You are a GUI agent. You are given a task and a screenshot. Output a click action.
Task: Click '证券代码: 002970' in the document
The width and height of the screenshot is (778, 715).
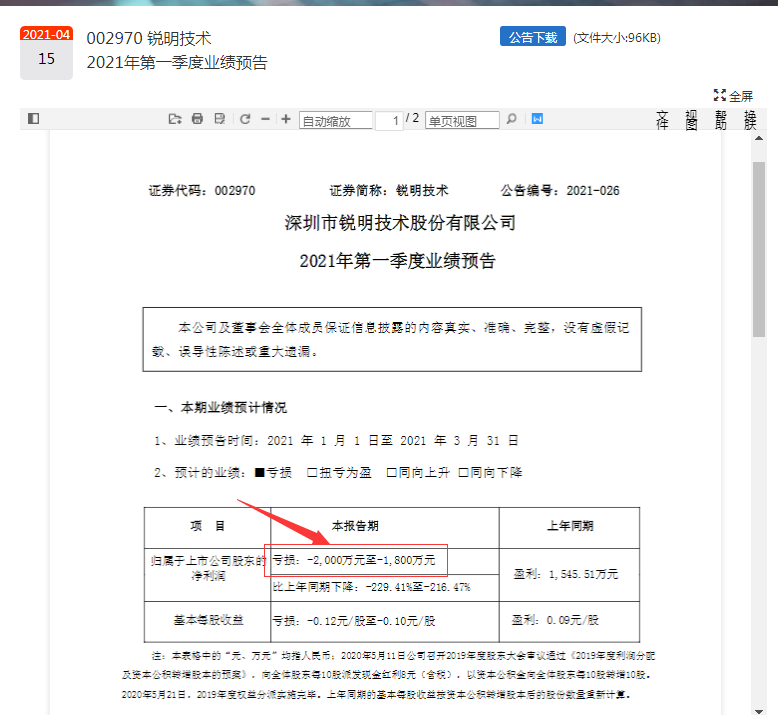coord(202,191)
